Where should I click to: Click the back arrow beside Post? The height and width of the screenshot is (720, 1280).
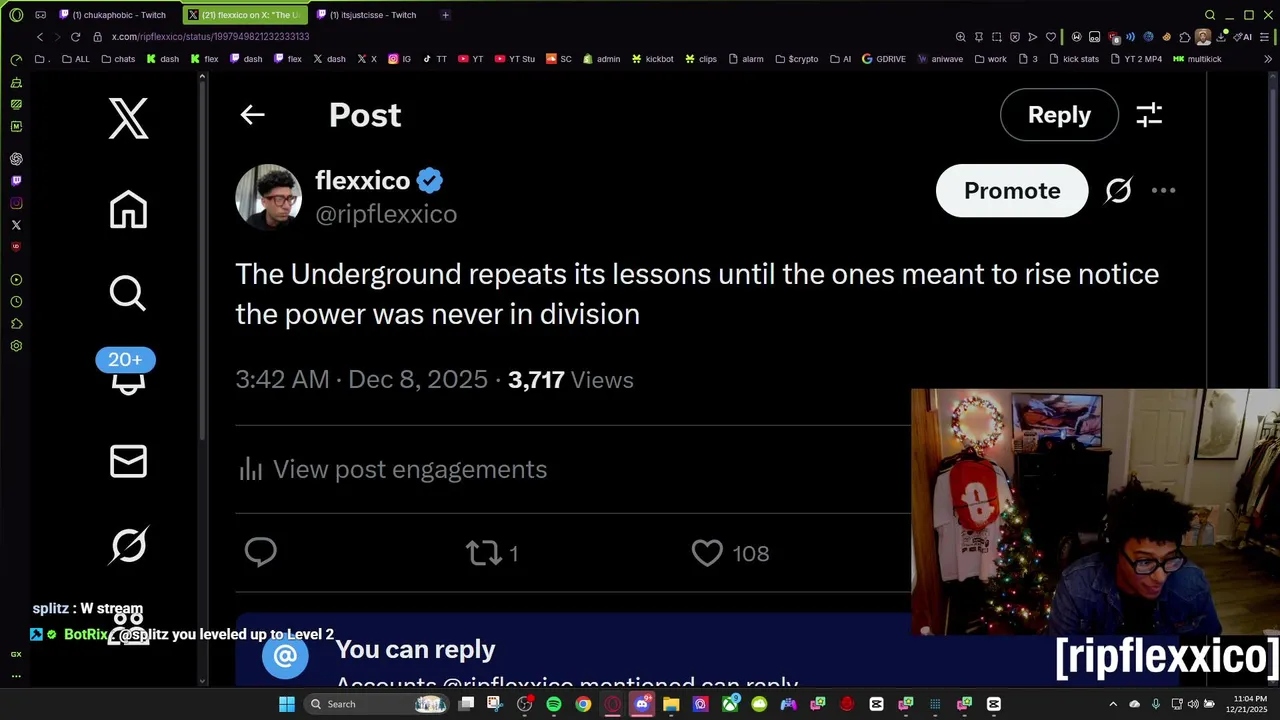(x=252, y=115)
